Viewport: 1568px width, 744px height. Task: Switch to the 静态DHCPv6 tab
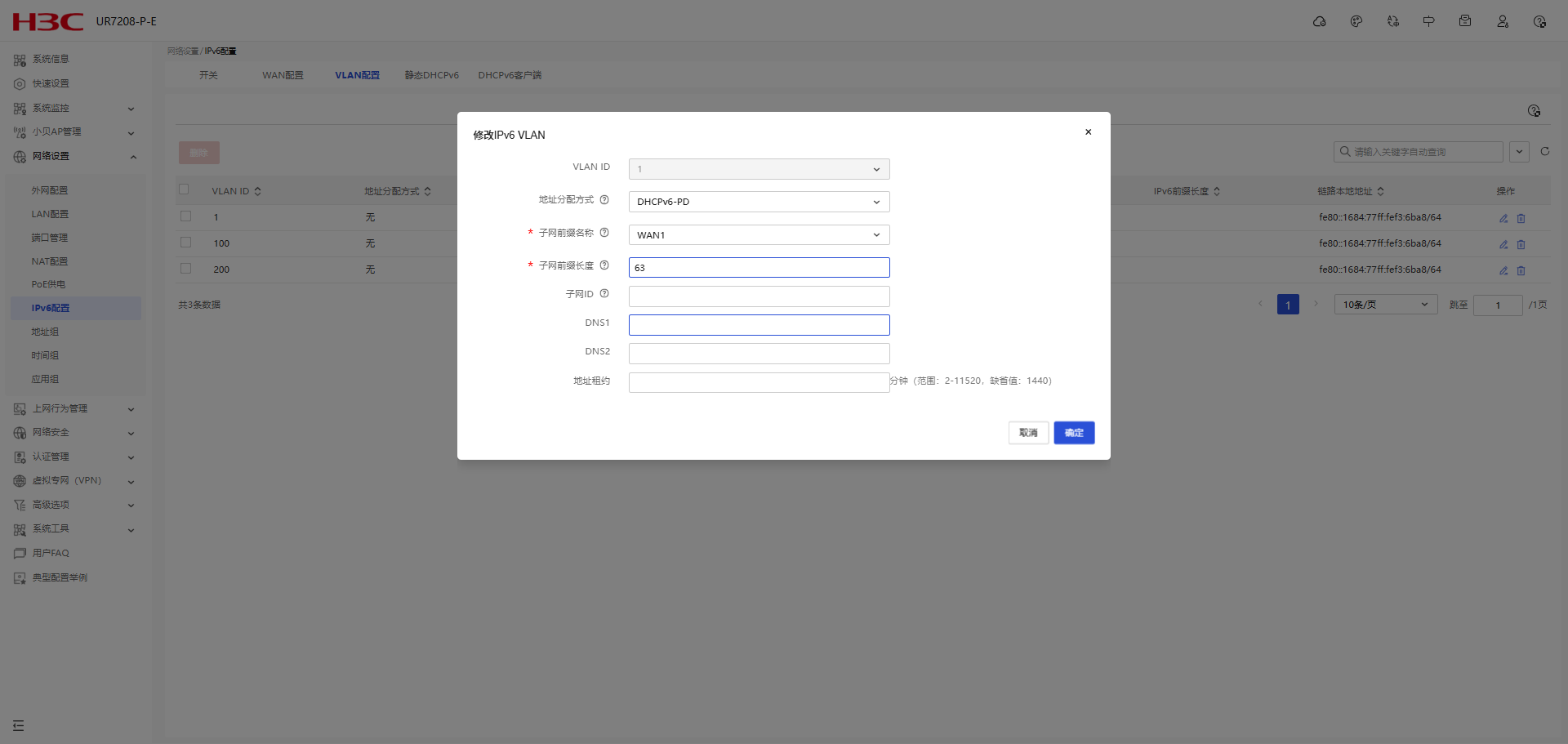pos(431,75)
